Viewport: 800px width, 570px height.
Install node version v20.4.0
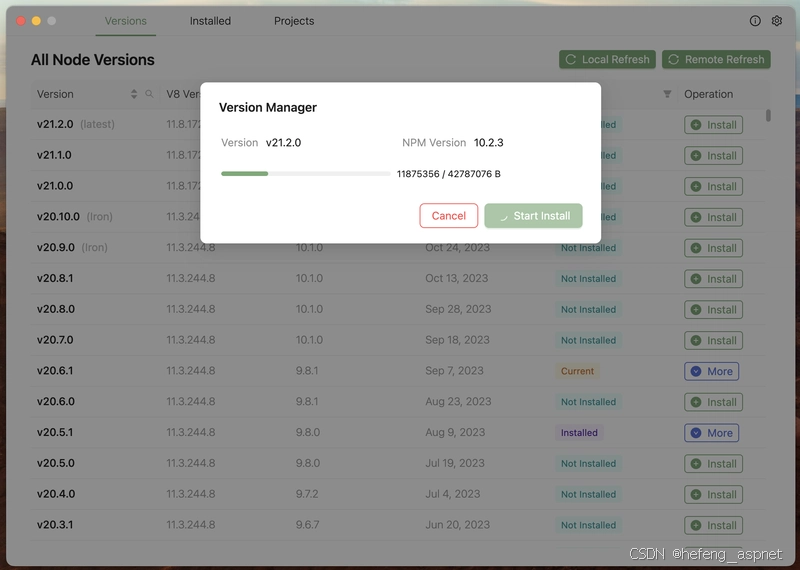click(x=713, y=494)
